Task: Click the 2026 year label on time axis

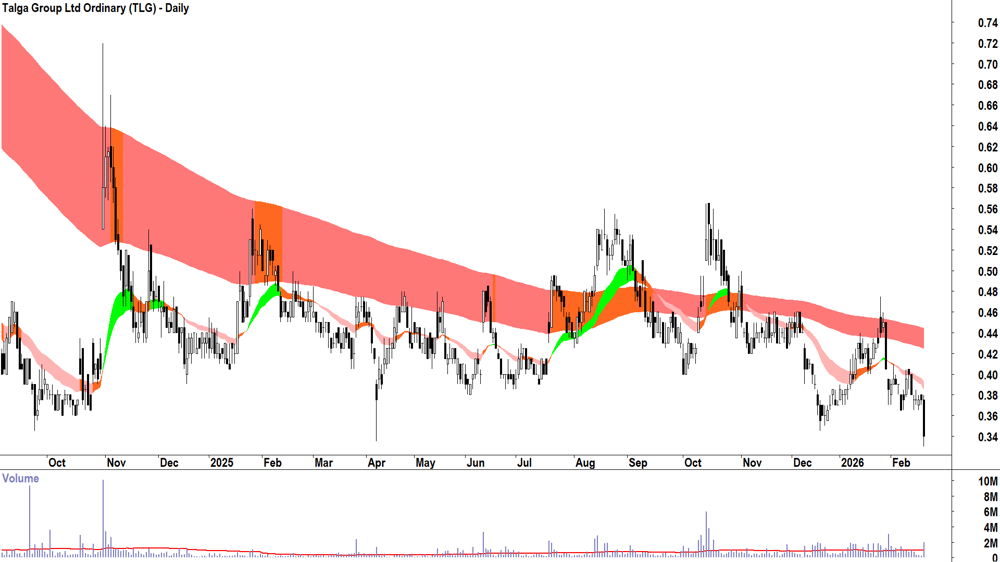Action: click(x=852, y=462)
